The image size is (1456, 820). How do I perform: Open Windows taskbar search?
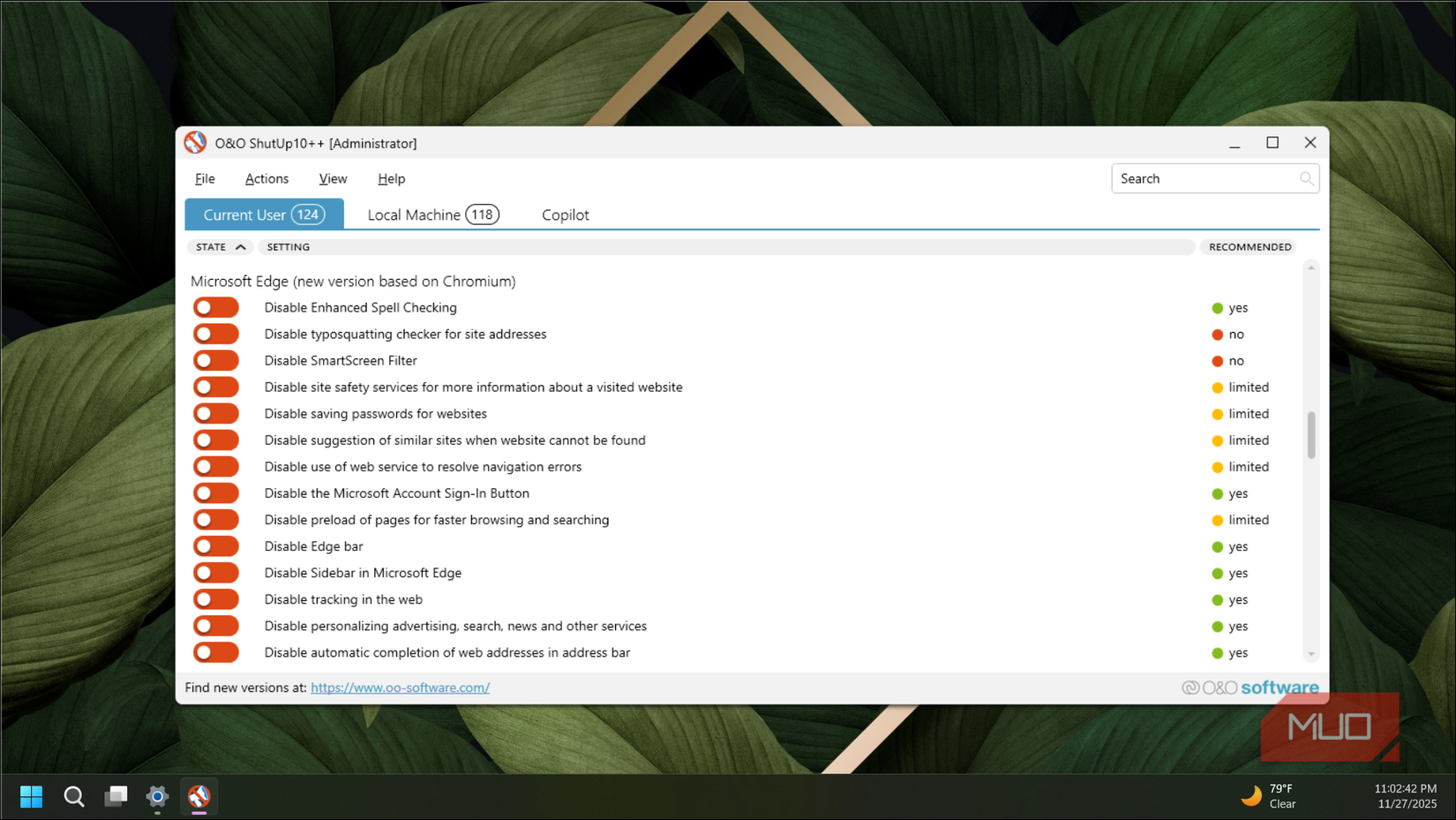(x=74, y=796)
